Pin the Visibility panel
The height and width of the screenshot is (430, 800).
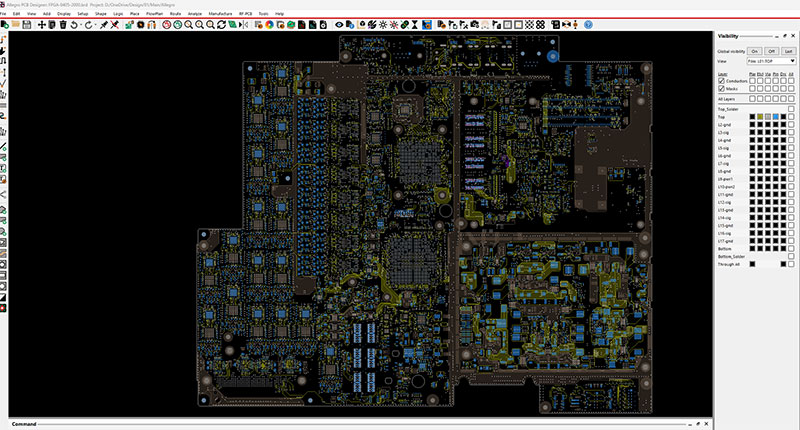785,36
